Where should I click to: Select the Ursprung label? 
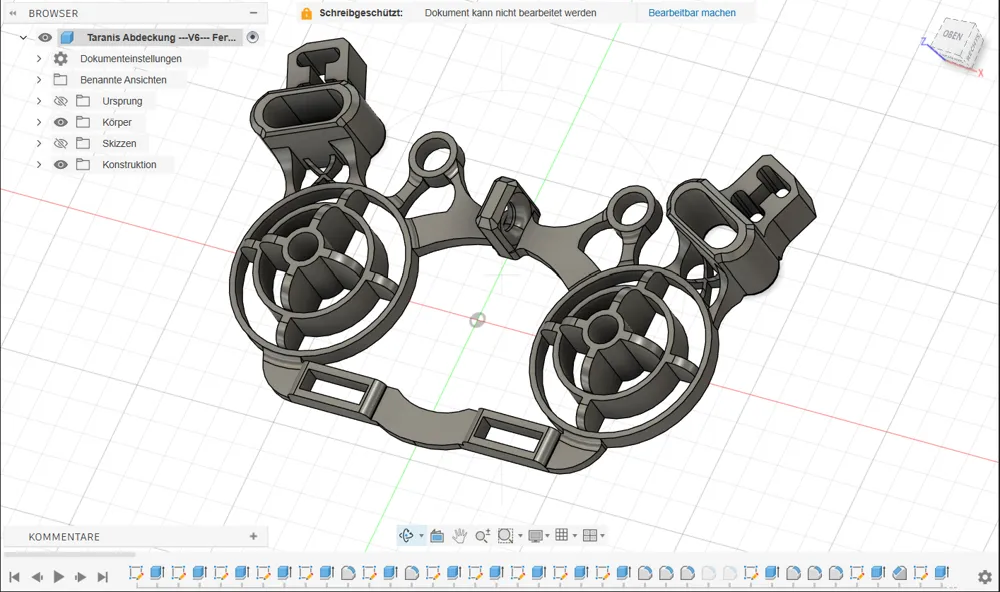point(122,101)
